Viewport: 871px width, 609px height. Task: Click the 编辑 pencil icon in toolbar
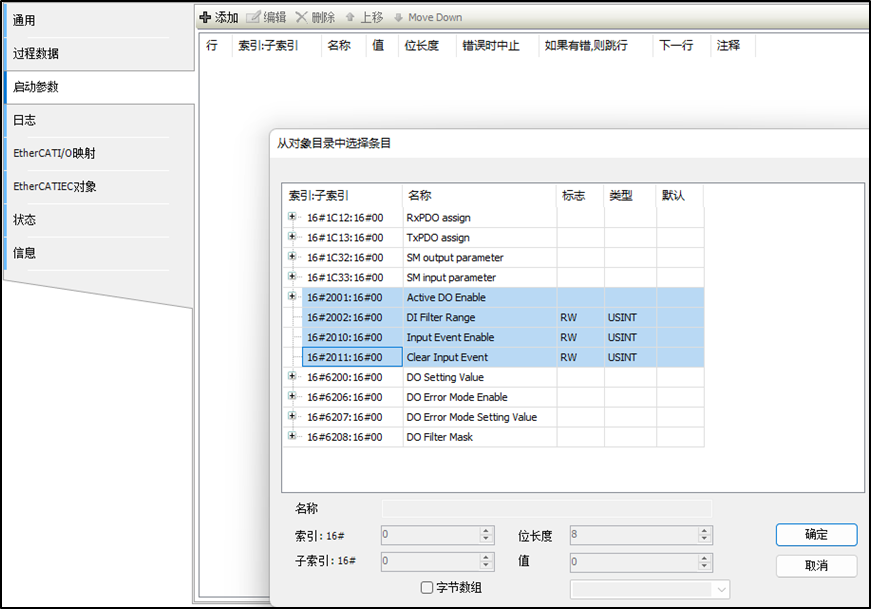pos(253,17)
